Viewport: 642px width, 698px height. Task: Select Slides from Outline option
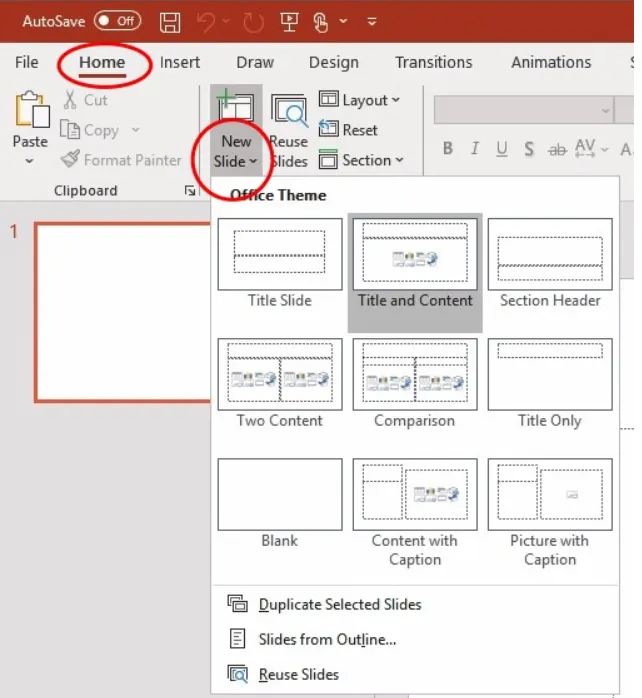(x=327, y=639)
